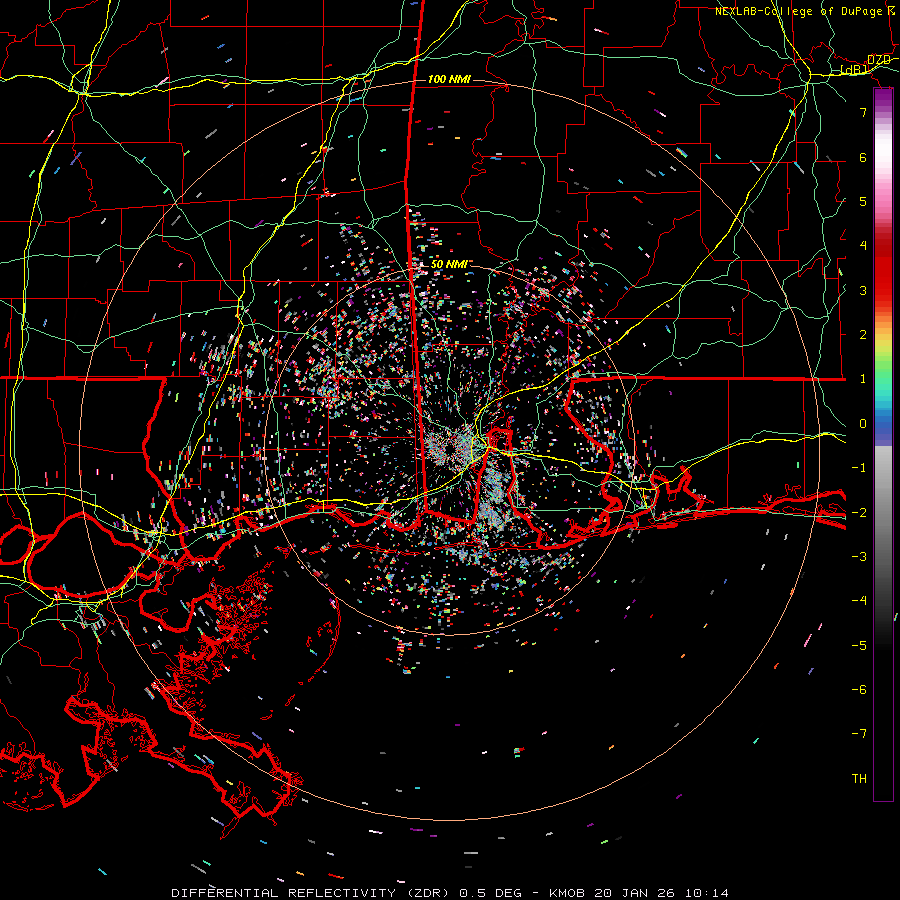
Task: Click the 4 label on the color scale
Action: [x=863, y=246]
